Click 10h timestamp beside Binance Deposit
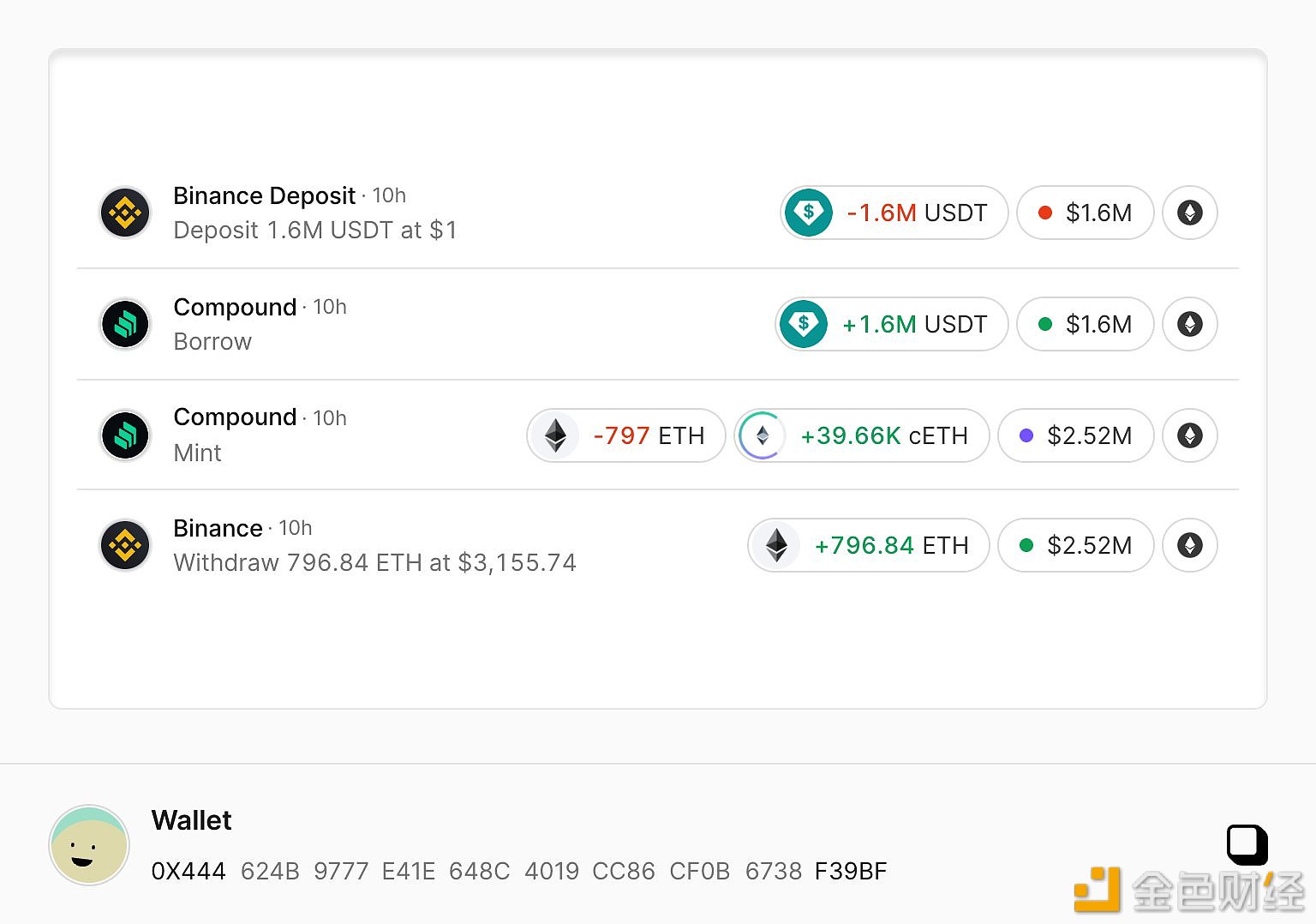This screenshot has height=924, width=1316. pyautogui.click(x=389, y=195)
